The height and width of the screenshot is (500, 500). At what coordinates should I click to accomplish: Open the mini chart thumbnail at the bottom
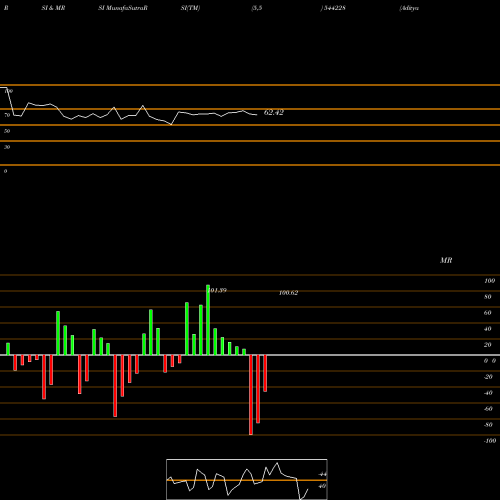[247, 479]
